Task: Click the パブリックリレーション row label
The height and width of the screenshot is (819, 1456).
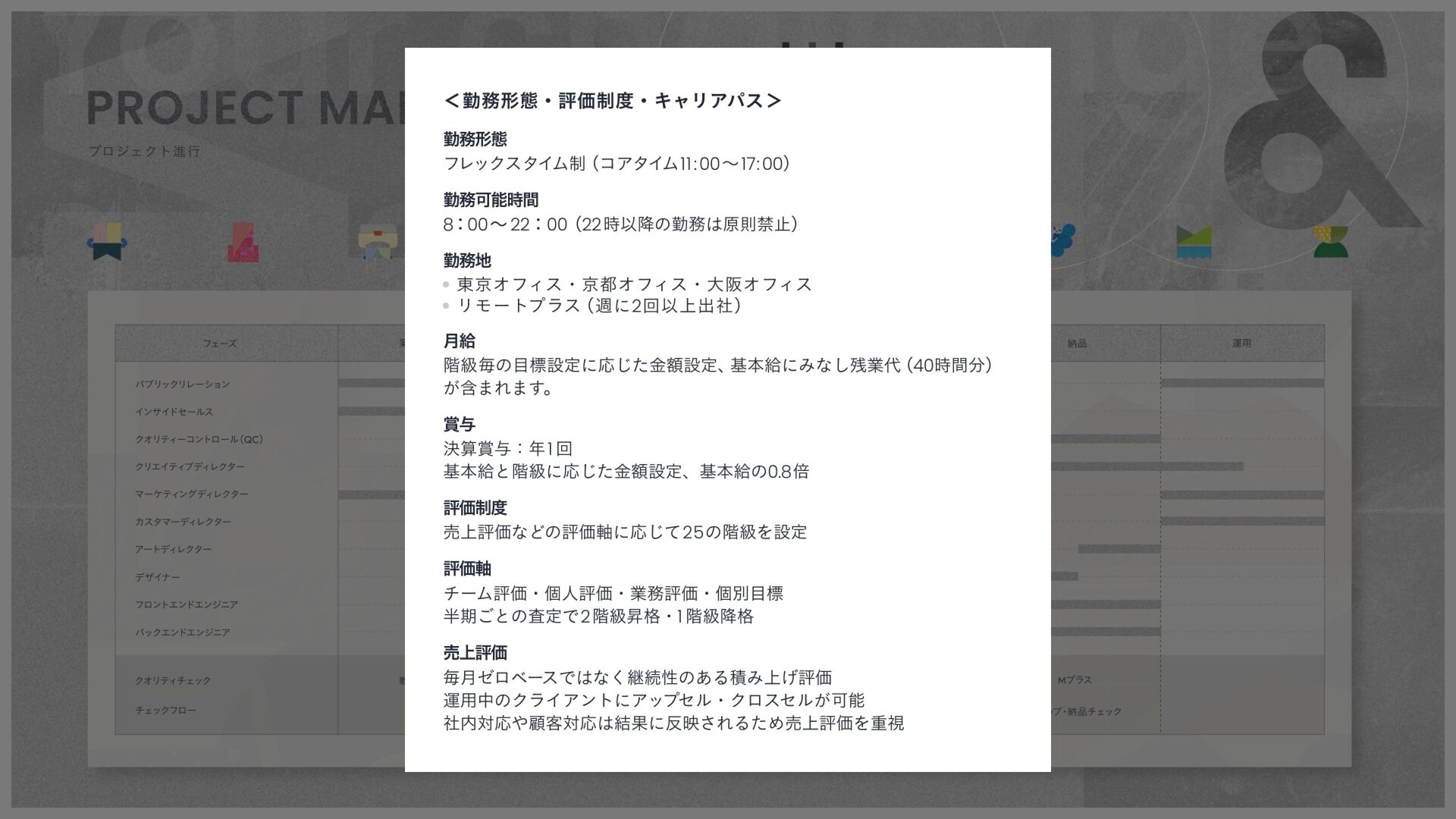Action: pos(182,384)
